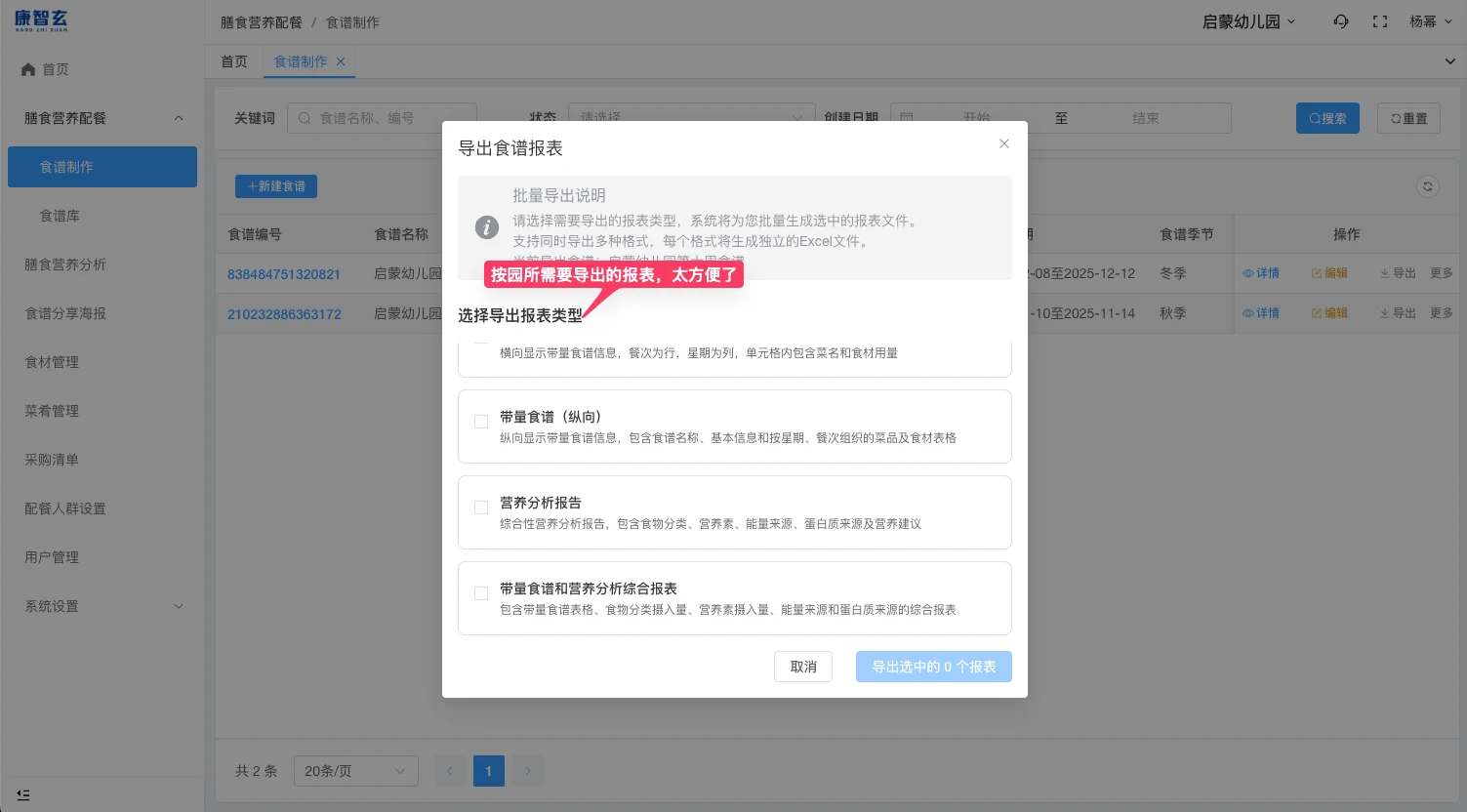Check the 带量食谱和营养分析综合报表 checkbox
Image resolution: width=1467 pixels, height=812 pixels.
point(481,593)
